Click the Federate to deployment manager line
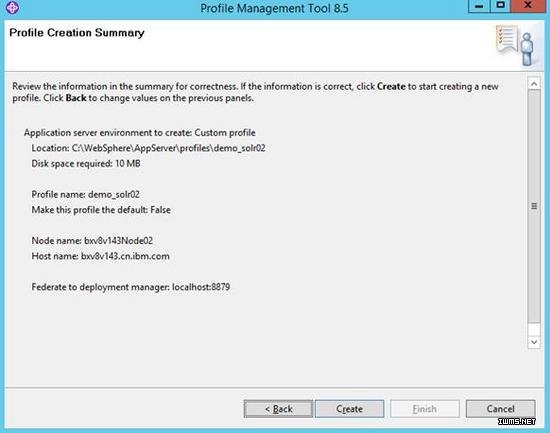The width and height of the screenshot is (550, 433). pyautogui.click(x=131, y=287)
